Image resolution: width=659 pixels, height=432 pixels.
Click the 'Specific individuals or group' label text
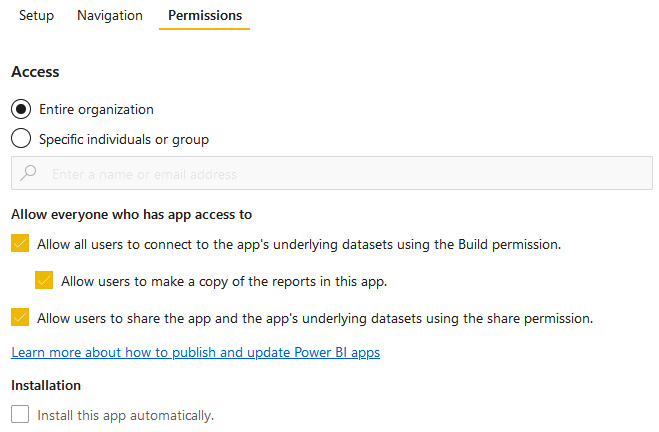[124, 139]
